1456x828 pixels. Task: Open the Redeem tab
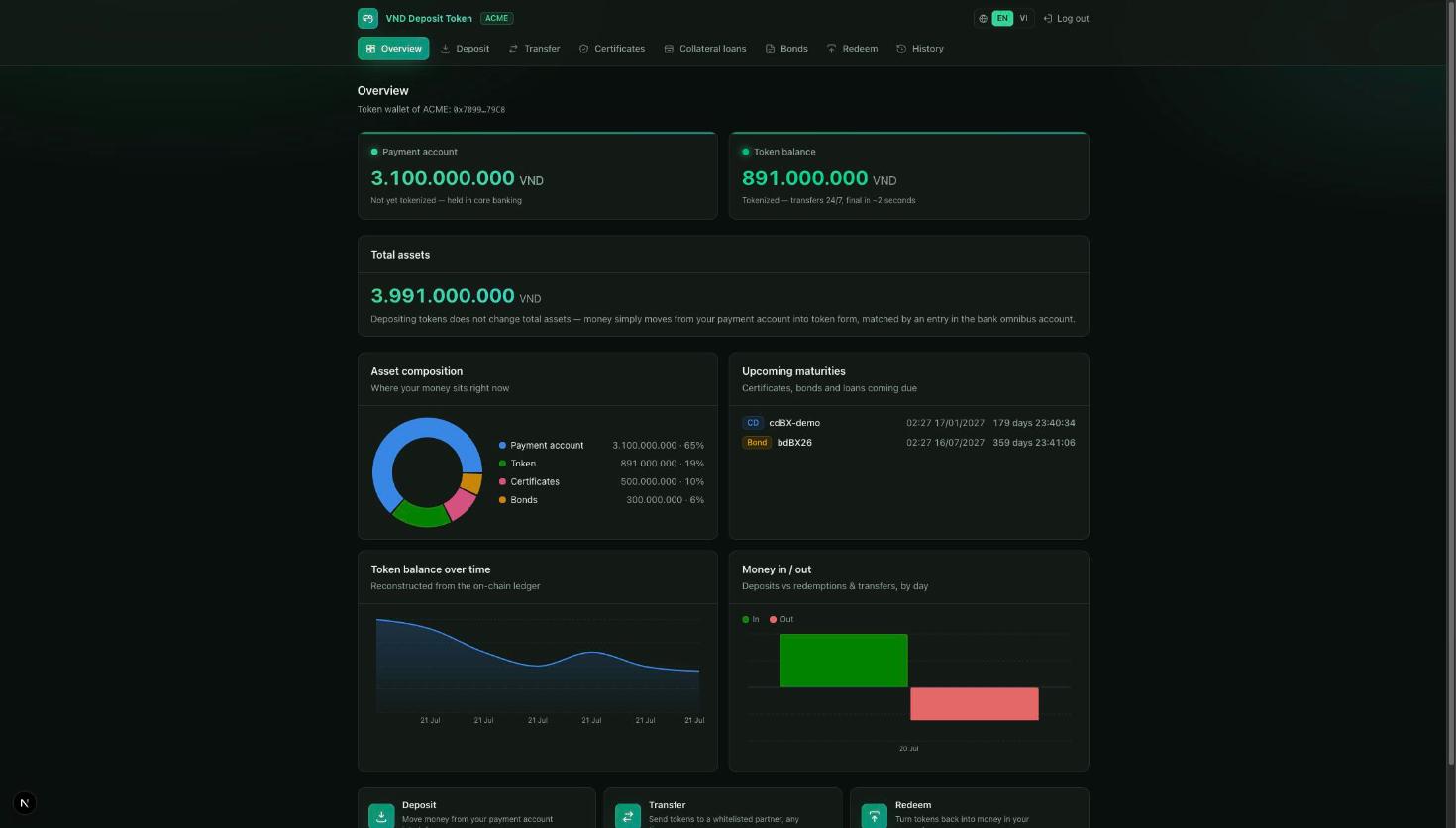point(852,49)
